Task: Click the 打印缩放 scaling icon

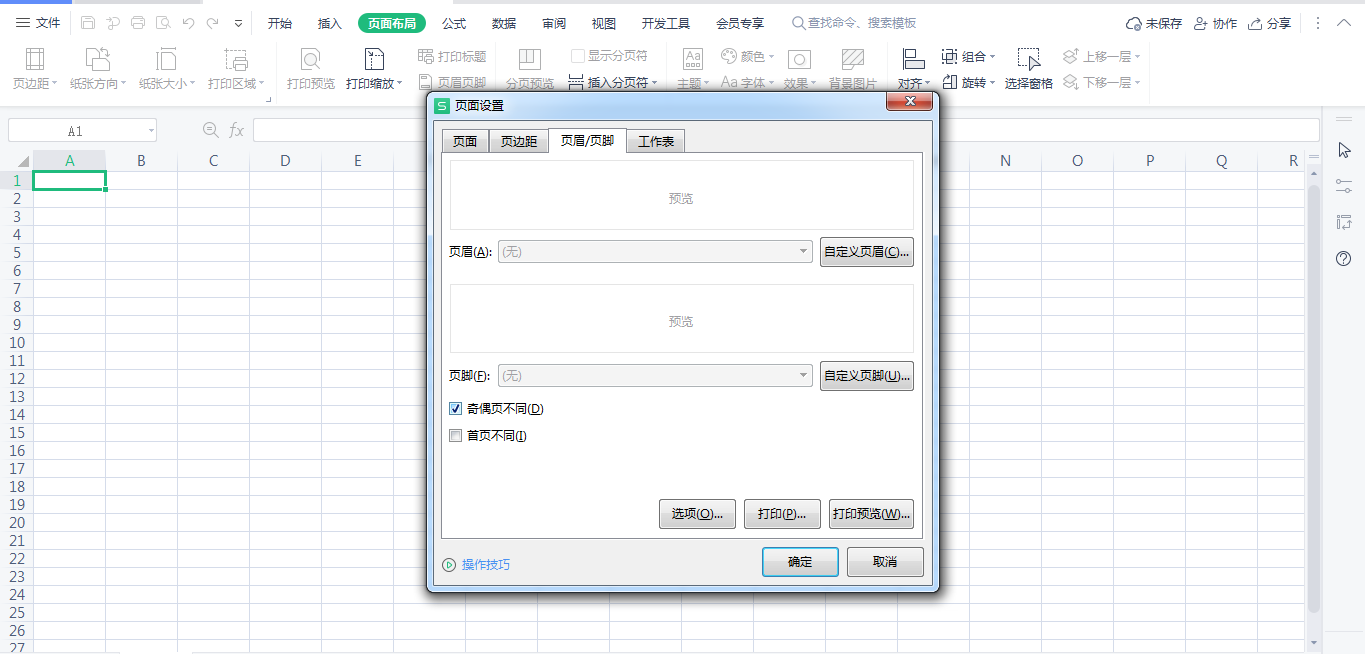Action: 374,60
